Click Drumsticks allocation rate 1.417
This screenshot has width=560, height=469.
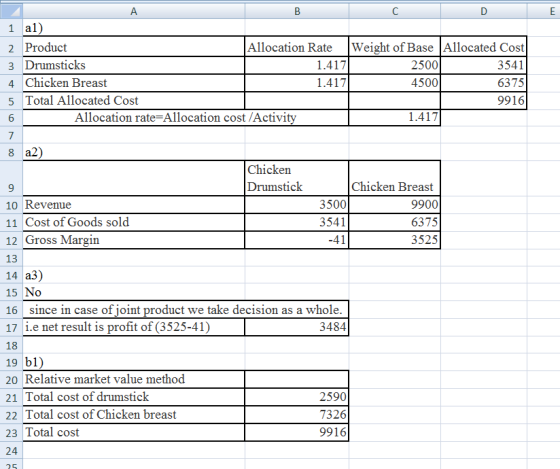point(297,65)
